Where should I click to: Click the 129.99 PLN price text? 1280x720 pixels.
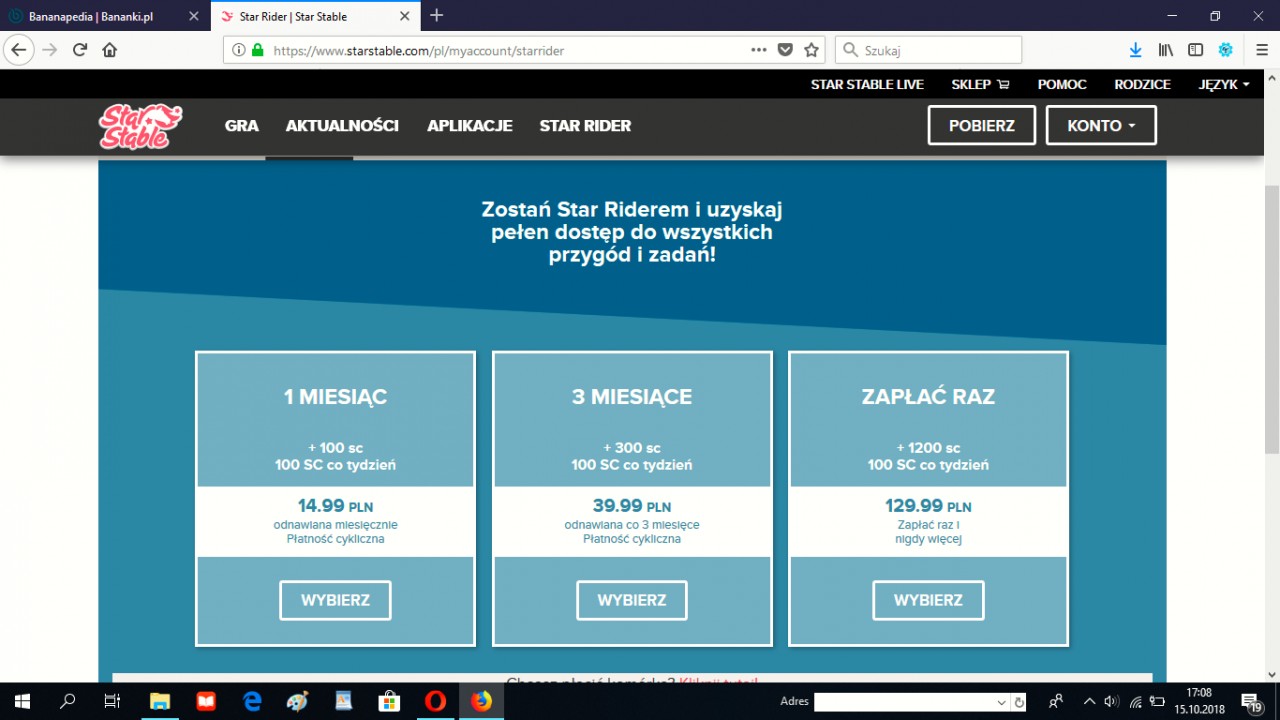pyautogui.click(x=928, y=506)
